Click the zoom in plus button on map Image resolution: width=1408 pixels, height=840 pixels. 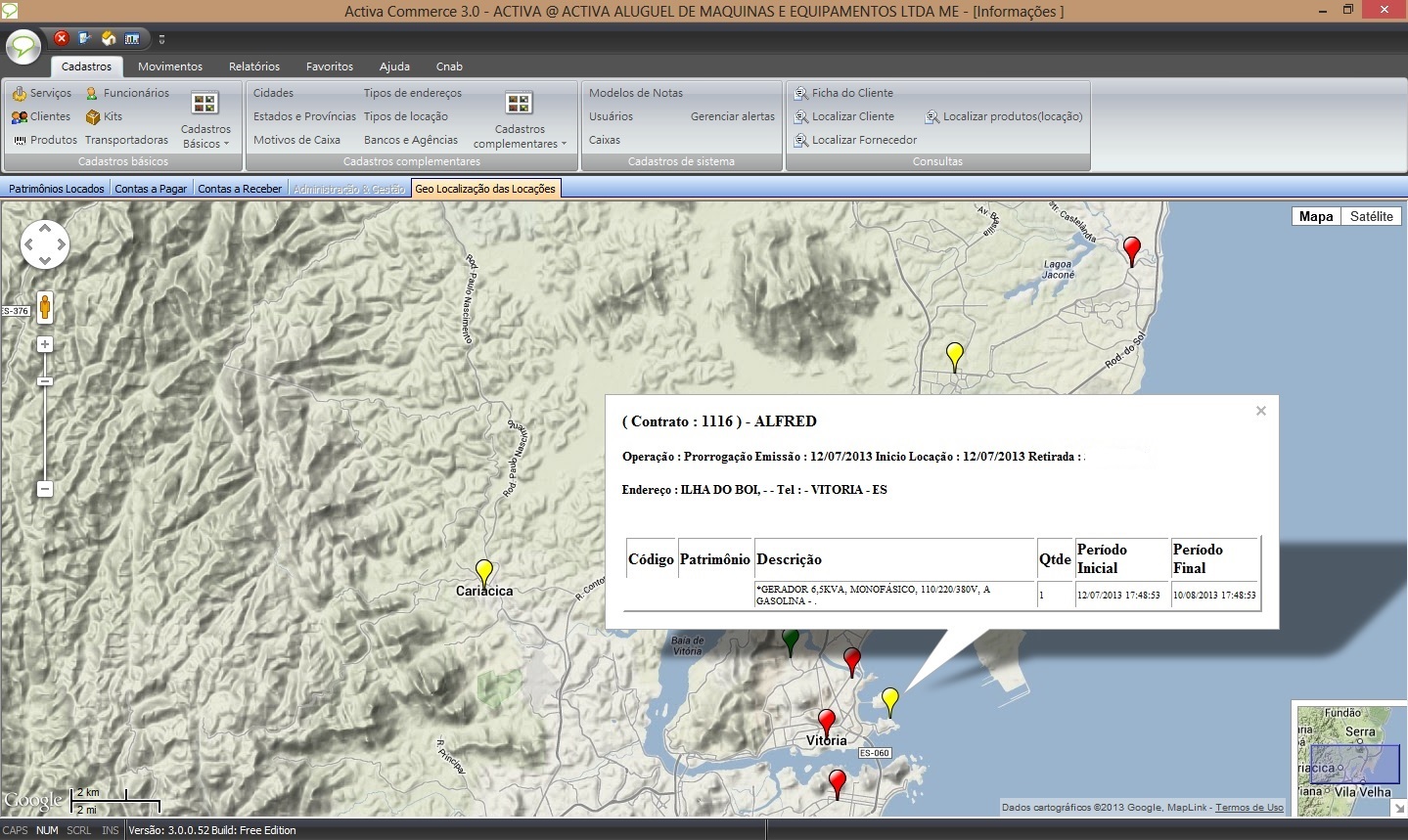pyautogui.click(x=44, y=344)
